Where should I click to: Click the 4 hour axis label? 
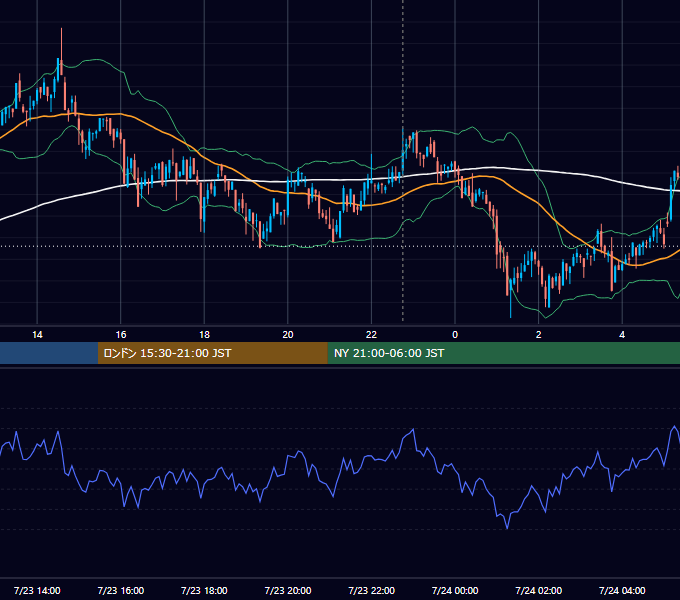(622, 335)
